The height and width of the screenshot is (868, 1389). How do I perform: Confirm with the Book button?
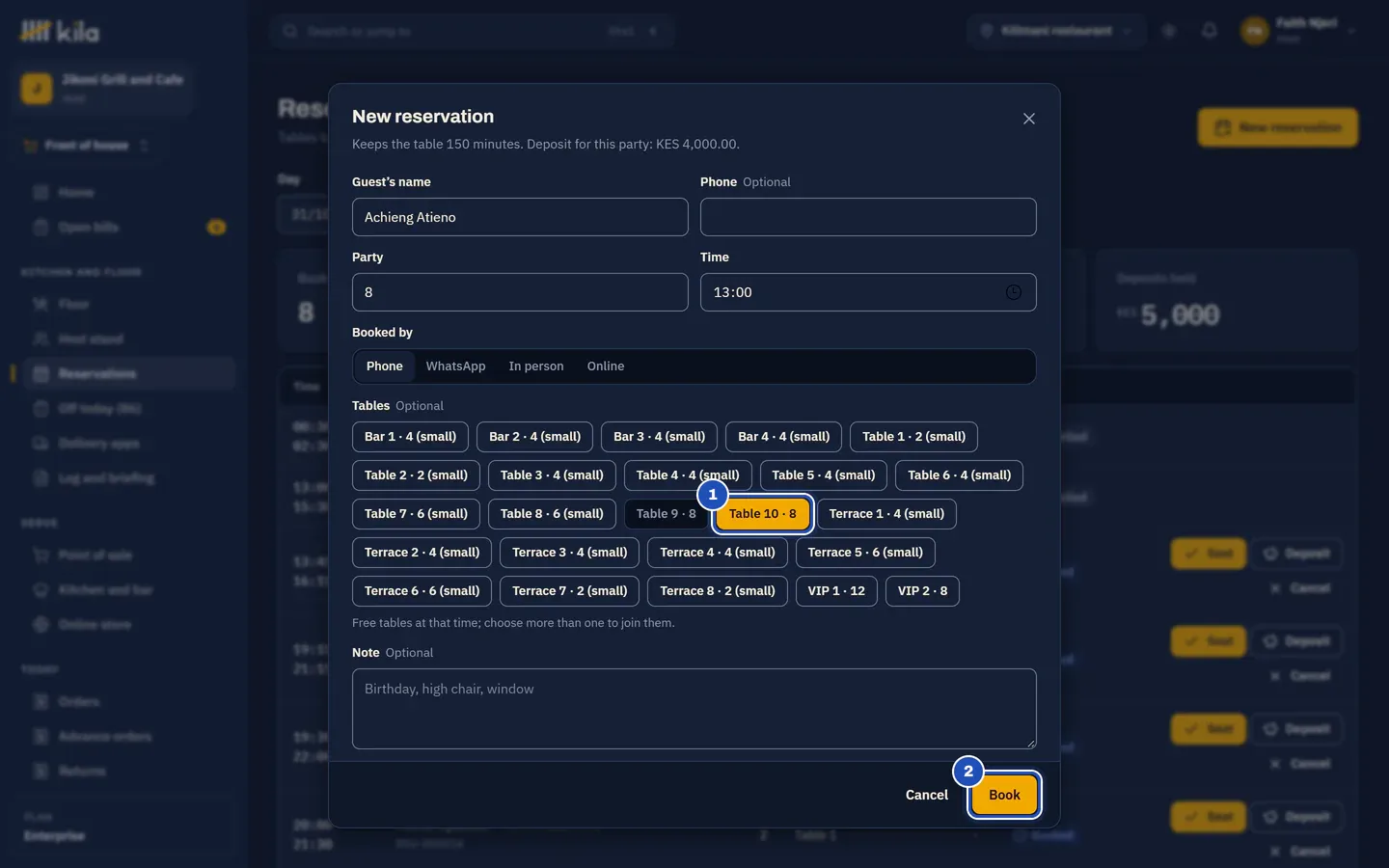pos(1004,796)
